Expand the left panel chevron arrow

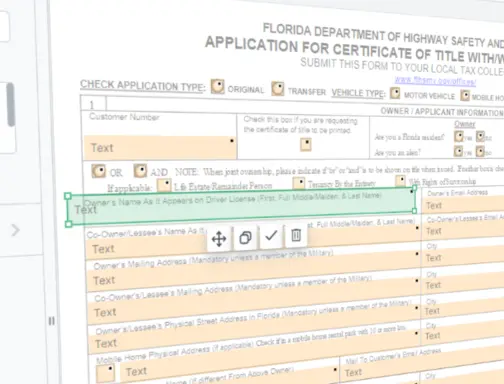point(15,230)
